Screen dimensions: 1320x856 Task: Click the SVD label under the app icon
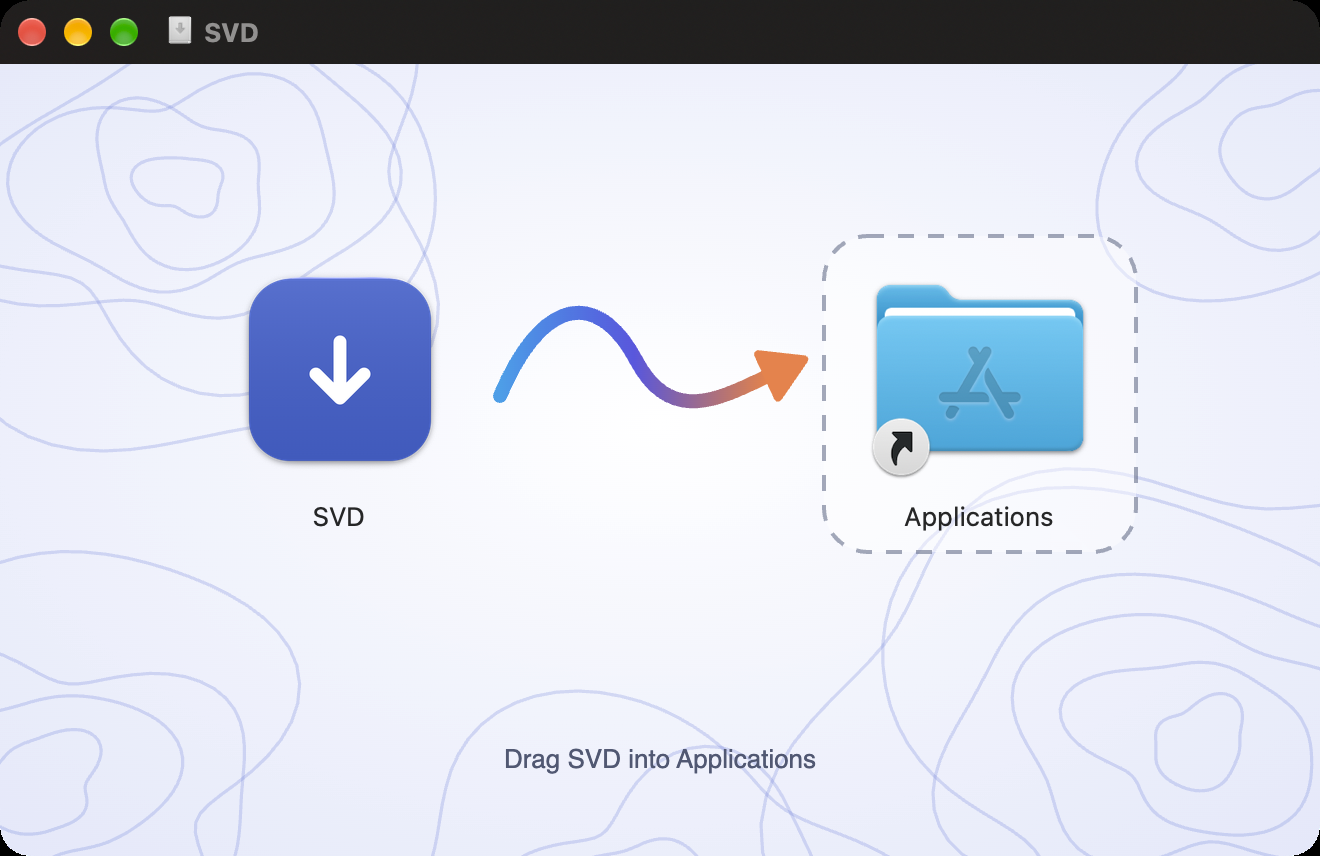(339, 517)
